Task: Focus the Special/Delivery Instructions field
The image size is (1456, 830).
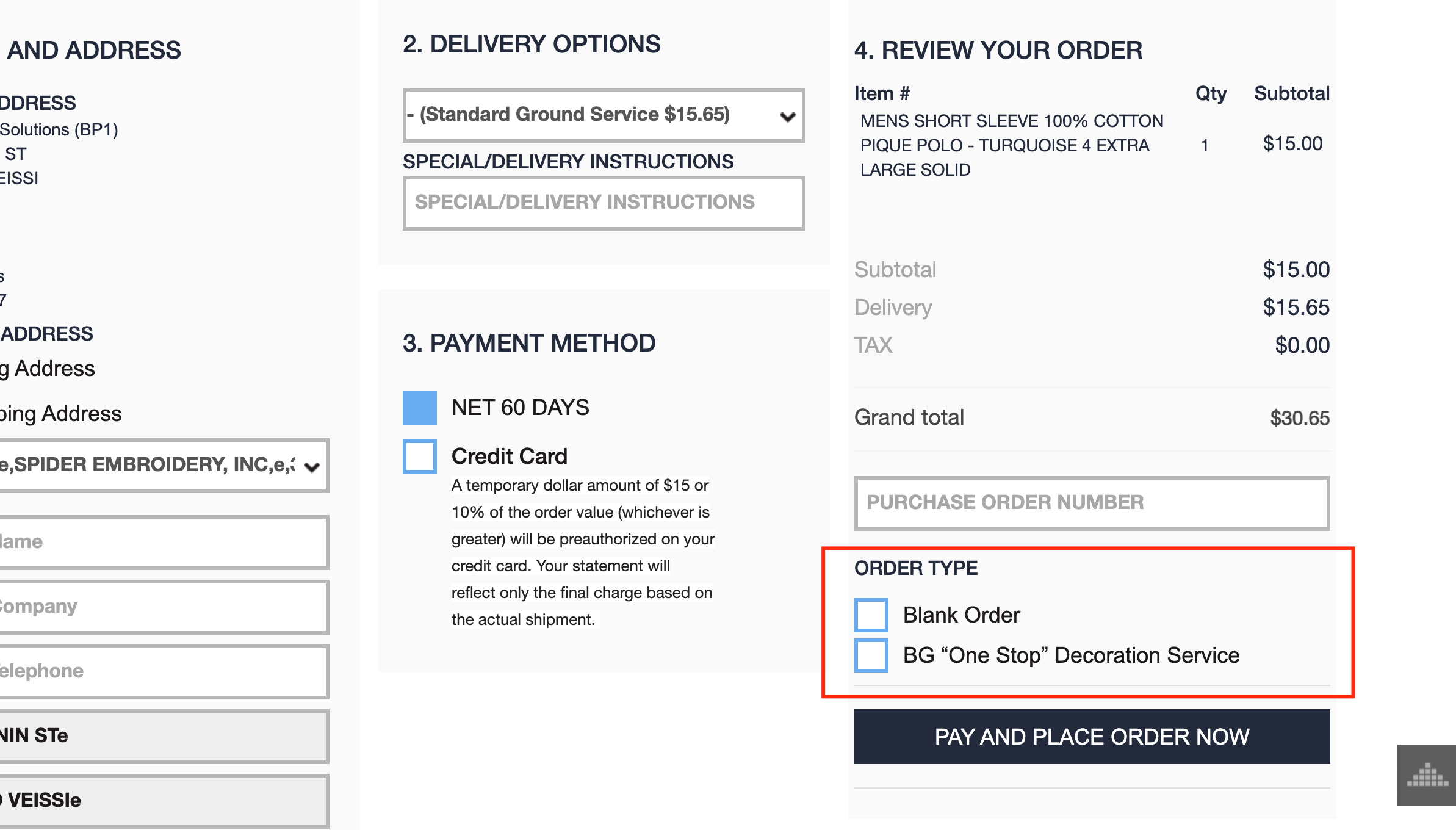Action: coord(603,203)
